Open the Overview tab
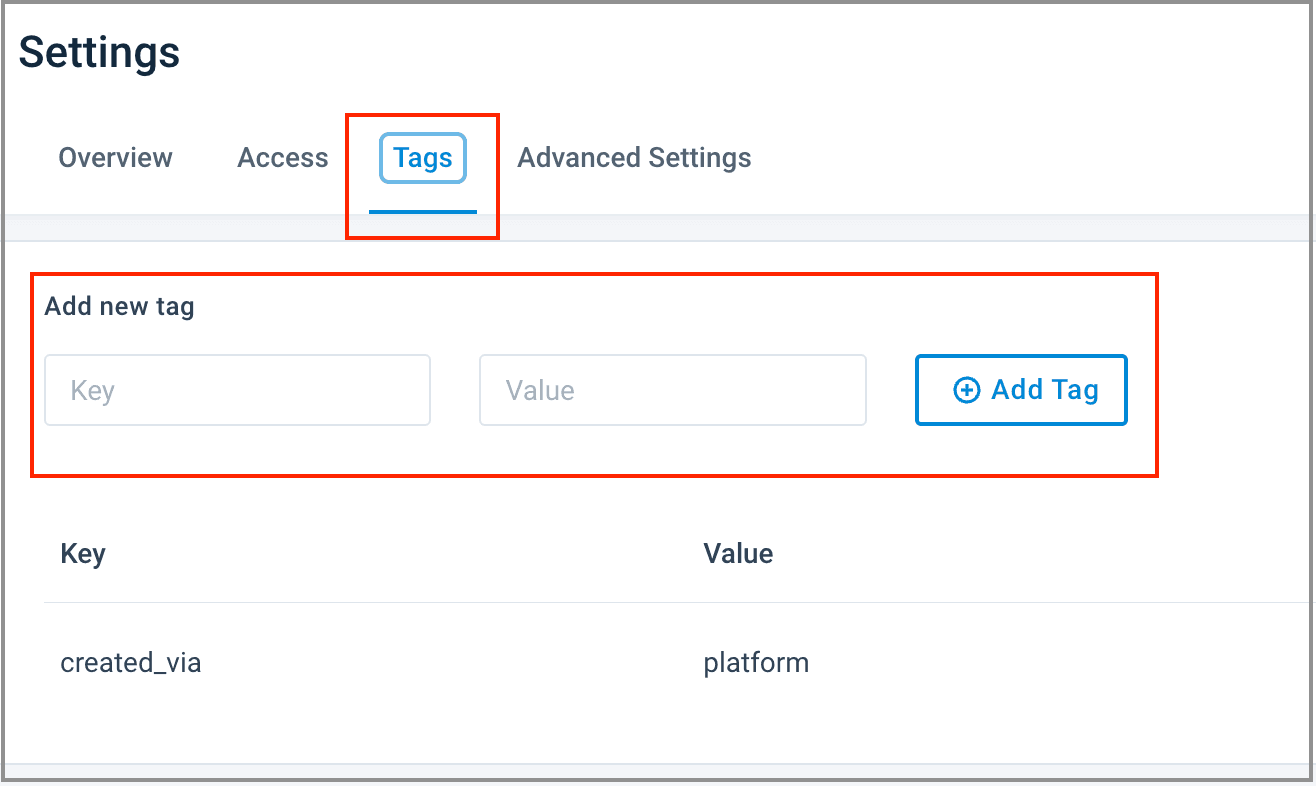 coord(115,158)
